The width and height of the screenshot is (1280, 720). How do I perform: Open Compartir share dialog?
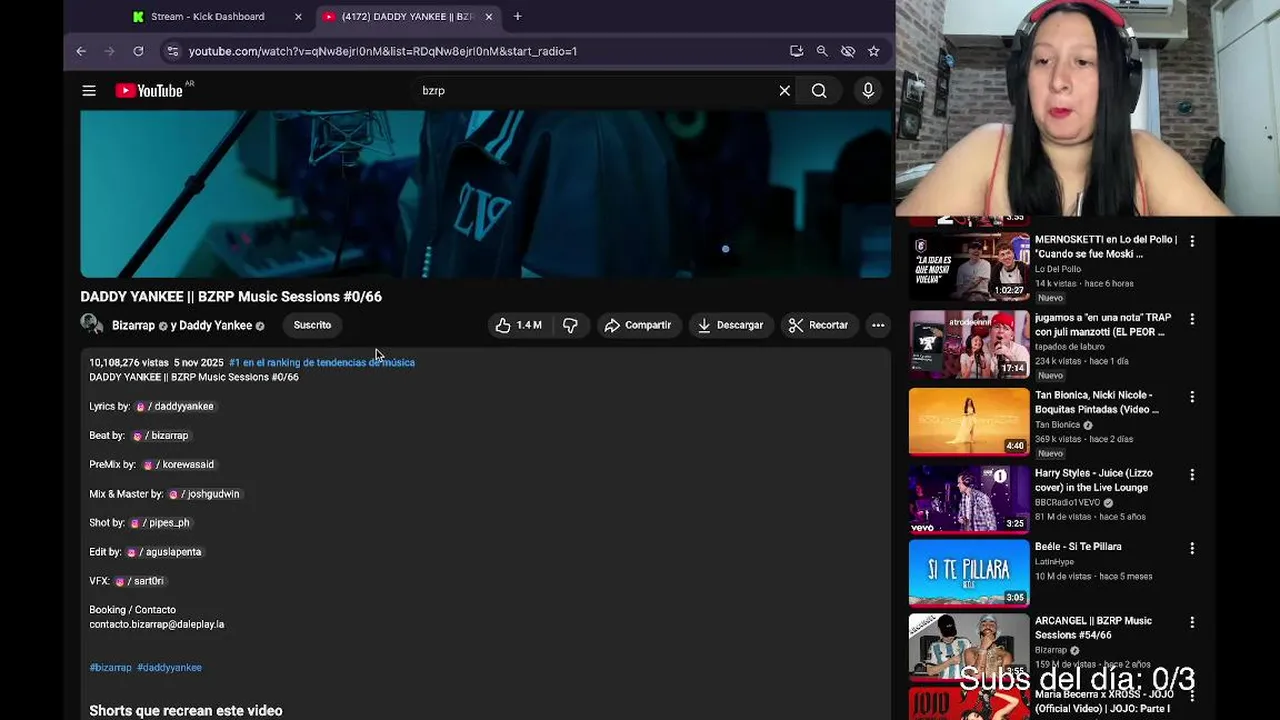click(x=638, y=325)
